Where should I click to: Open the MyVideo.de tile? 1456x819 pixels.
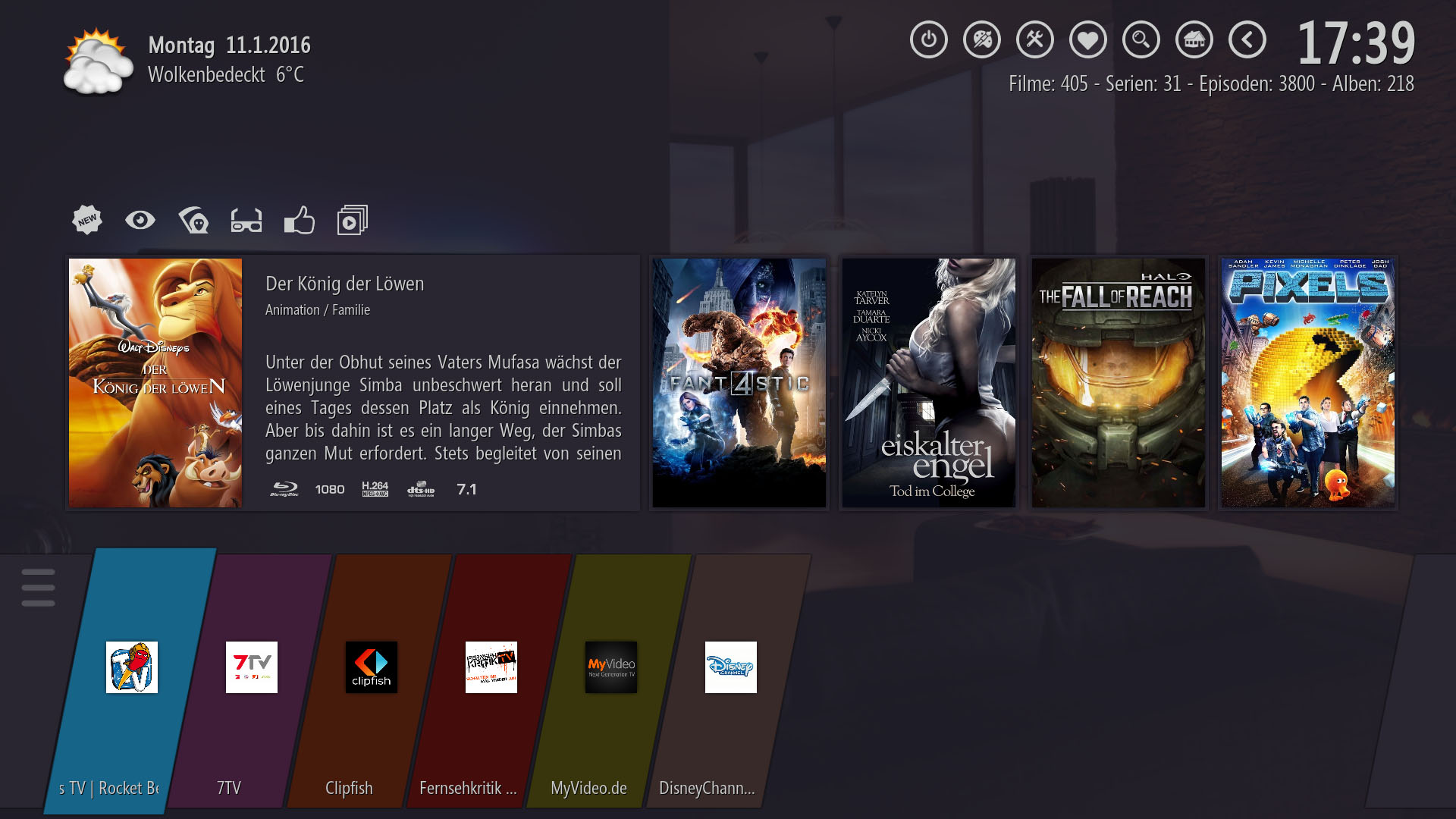click(610, 680)
